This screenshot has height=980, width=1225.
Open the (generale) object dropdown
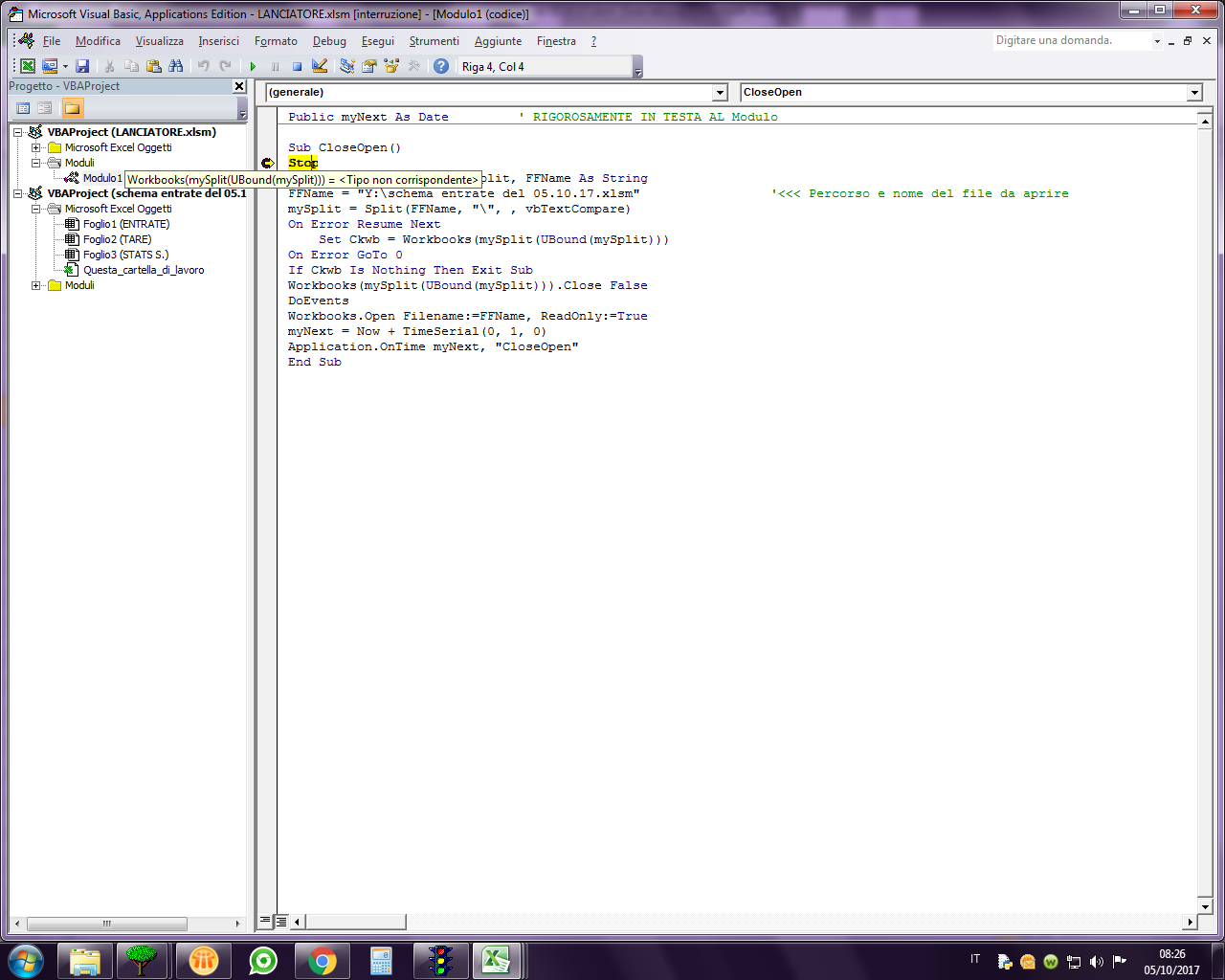(x=721, y=93)
